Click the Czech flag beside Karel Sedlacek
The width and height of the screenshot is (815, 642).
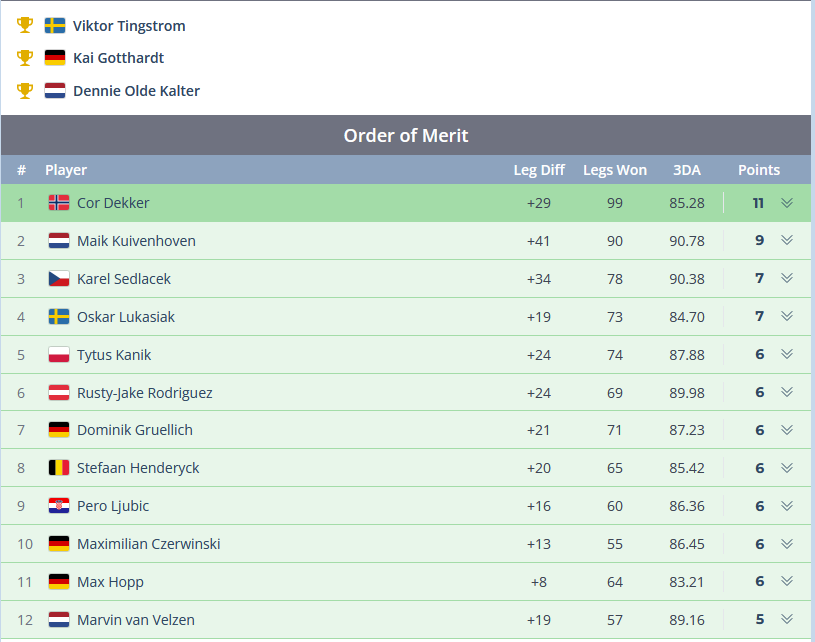59,279
